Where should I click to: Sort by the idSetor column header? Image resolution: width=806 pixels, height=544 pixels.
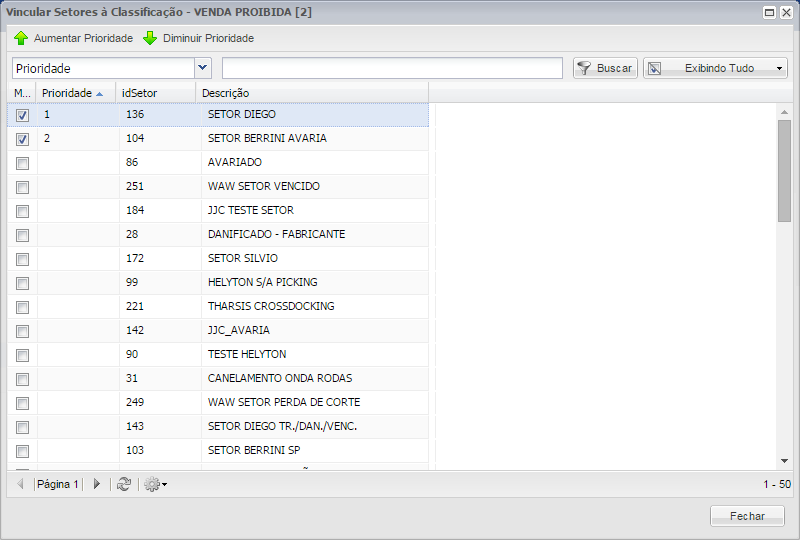(x=156, y=93)
